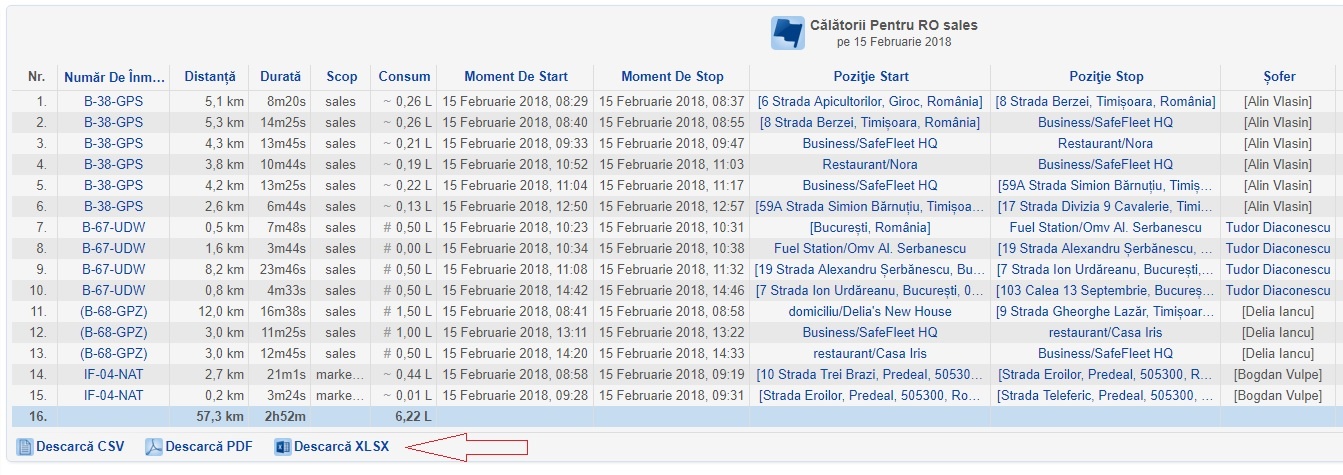The width and height of the screenshot is (1343, 475).
Task: Open stop 59A Strada Simion Bărnuțiu row 5
Action: [1106, 186]
